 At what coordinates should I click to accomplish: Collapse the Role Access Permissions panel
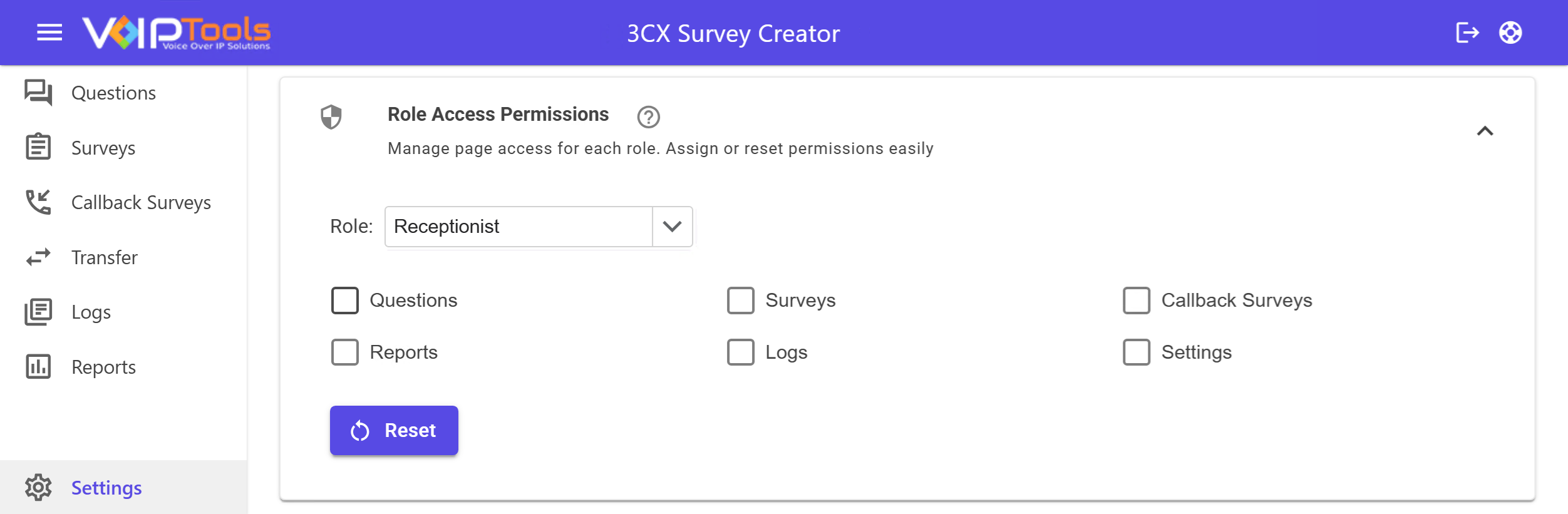tap(1485, 131)
